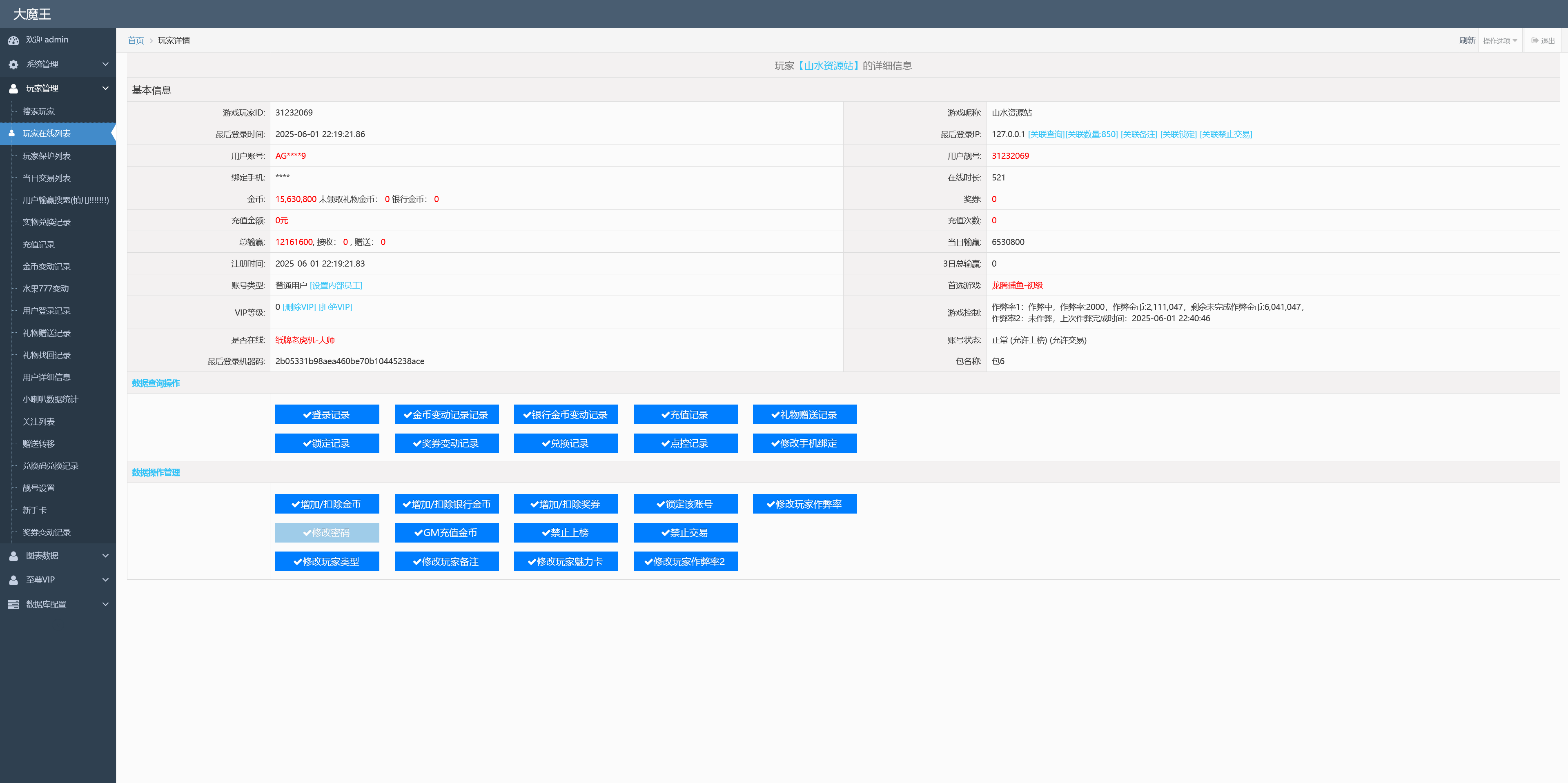
Task: Click the 修改玩家作弊率2 button
Action: coord(685,562)
